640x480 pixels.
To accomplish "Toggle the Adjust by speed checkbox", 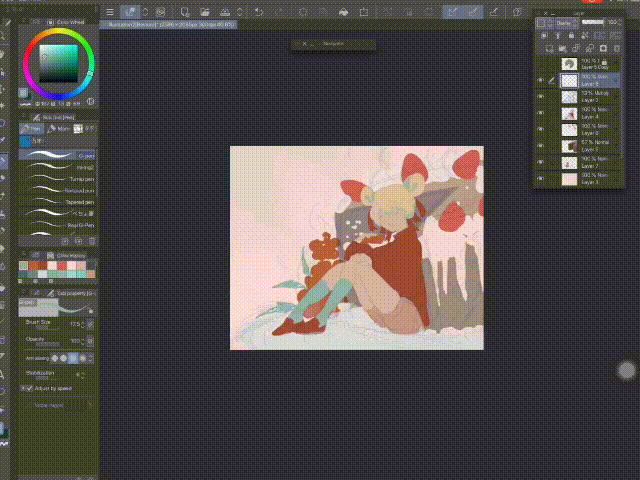I will (28, 388).
